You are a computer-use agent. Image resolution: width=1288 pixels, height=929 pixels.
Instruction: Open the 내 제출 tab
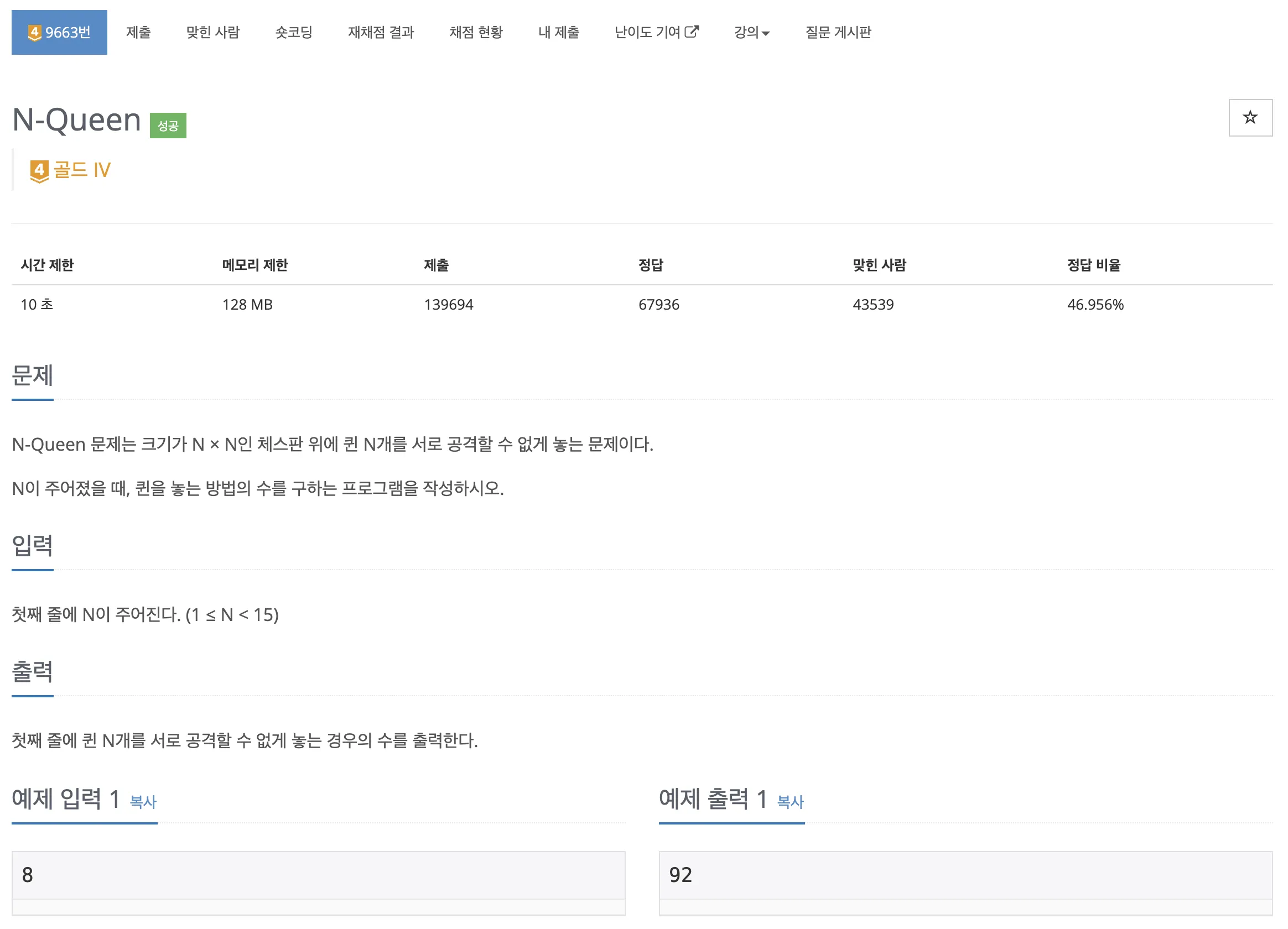558,32
